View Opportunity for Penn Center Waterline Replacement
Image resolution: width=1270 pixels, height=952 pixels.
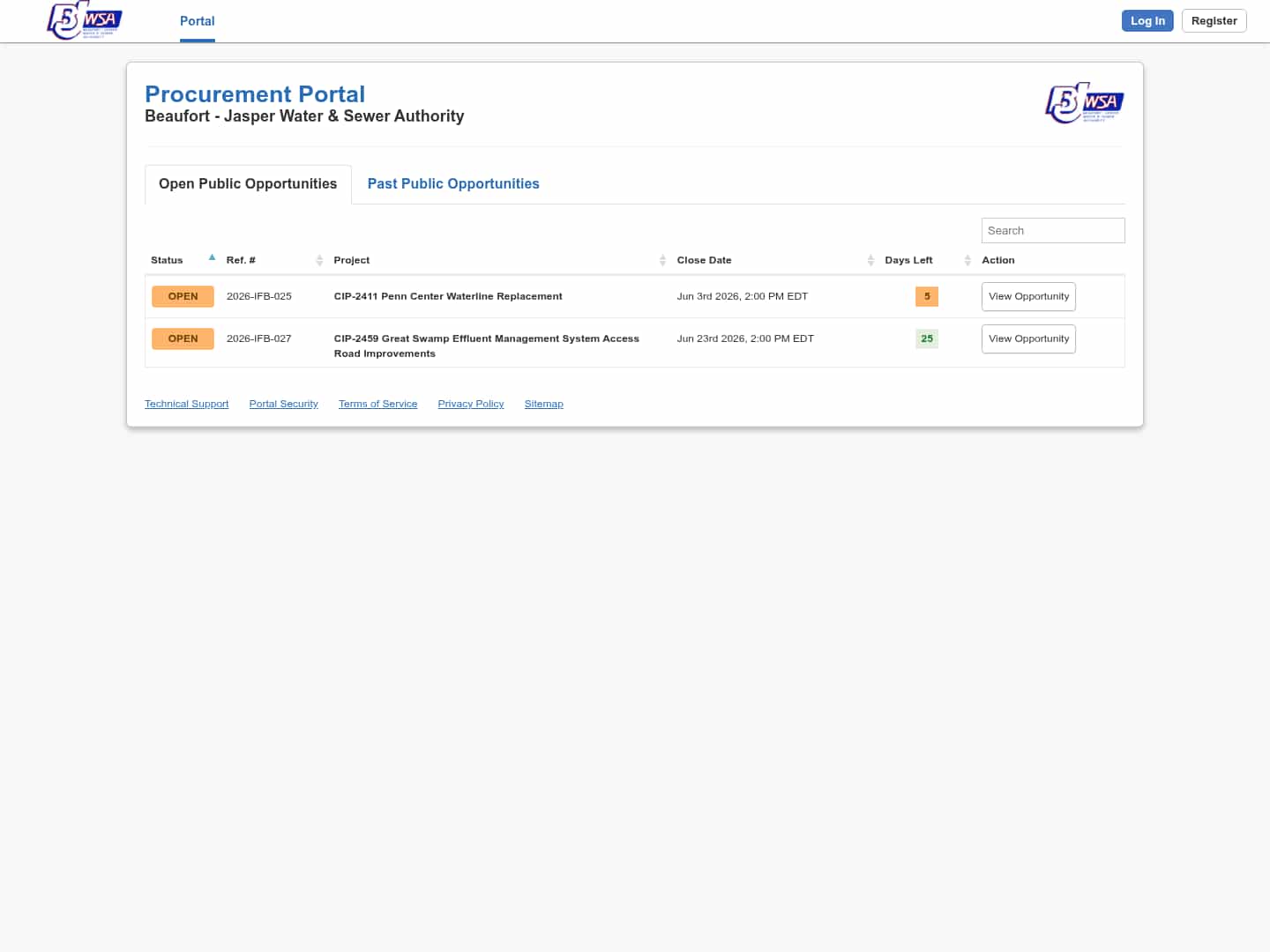tap(1028, 297)
